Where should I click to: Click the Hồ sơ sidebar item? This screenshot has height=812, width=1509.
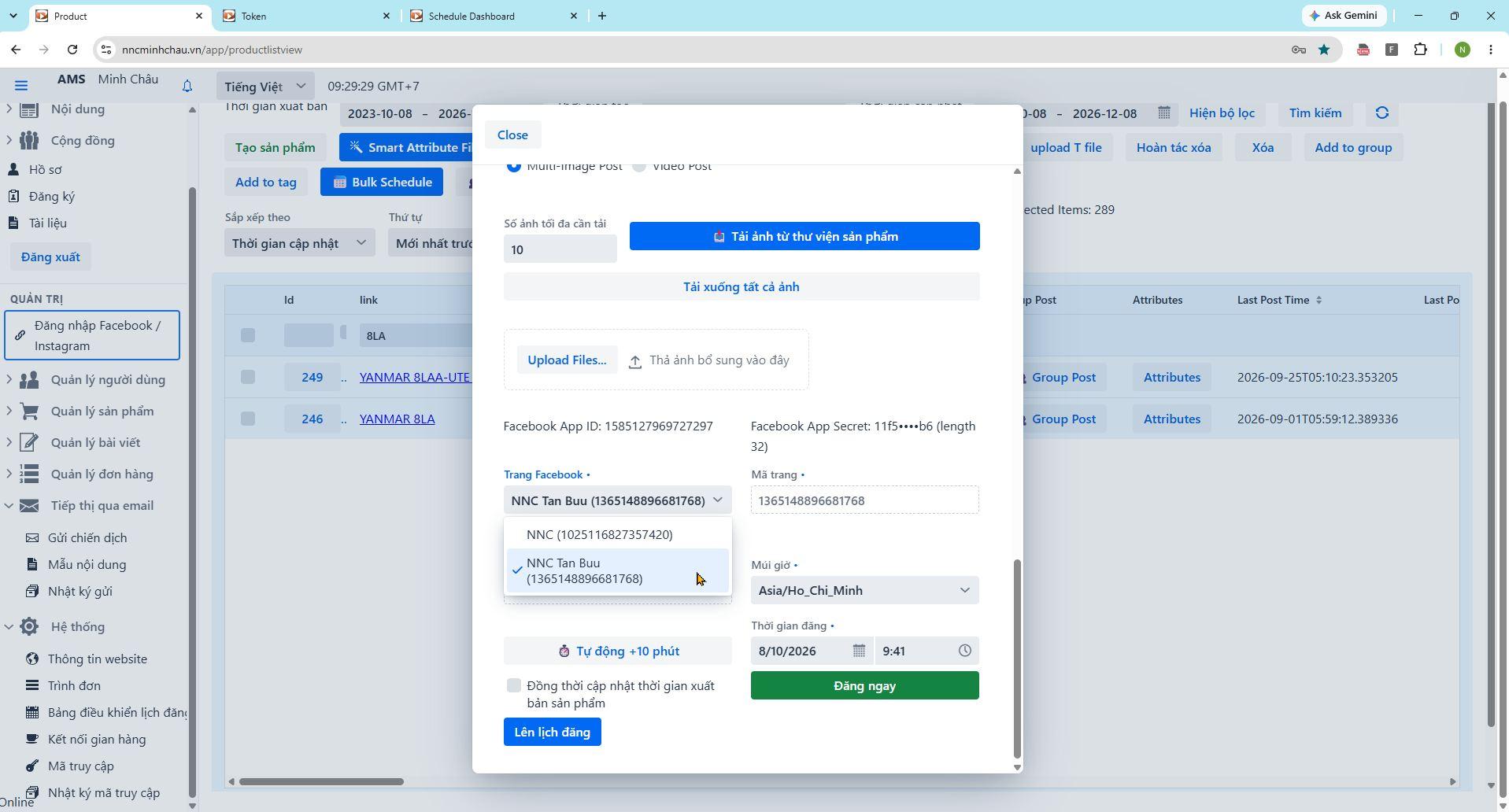[45, 169]
